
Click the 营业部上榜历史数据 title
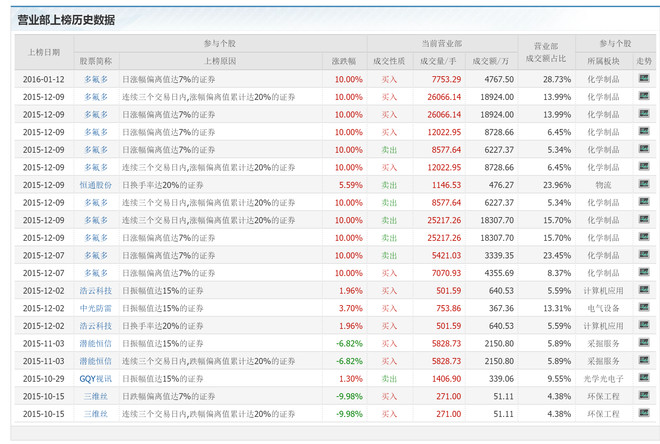[66, 20]
